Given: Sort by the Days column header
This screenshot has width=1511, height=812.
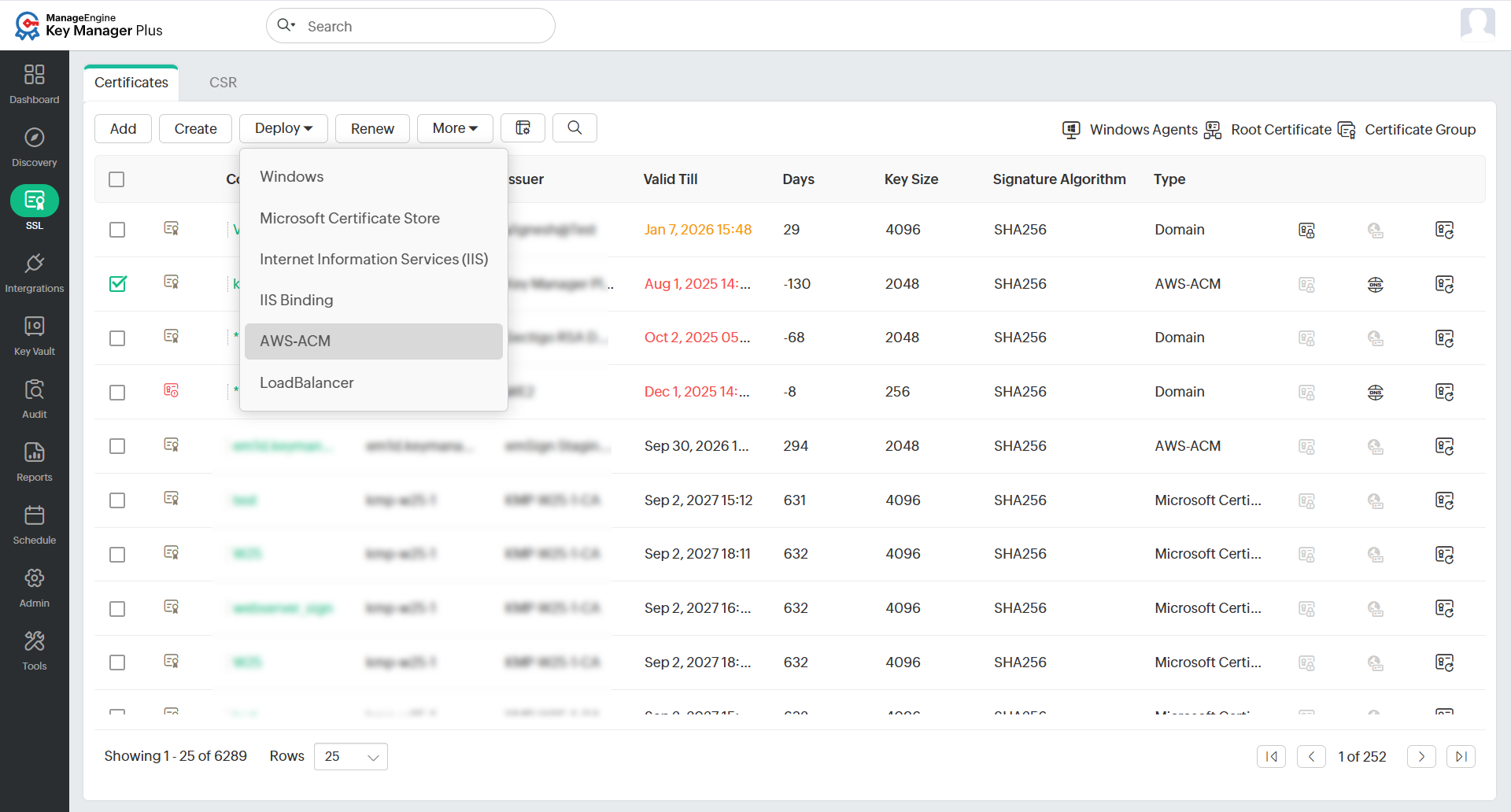Looking at the screenshot, I should pos(798,179).
